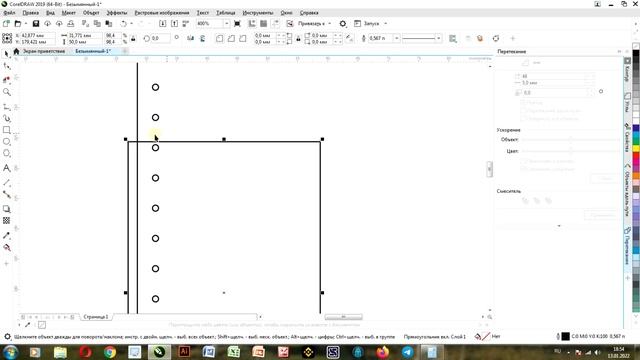The image size is (640, 360).
Task: Click the Объект acceleration slider
Action: [571, 140]
